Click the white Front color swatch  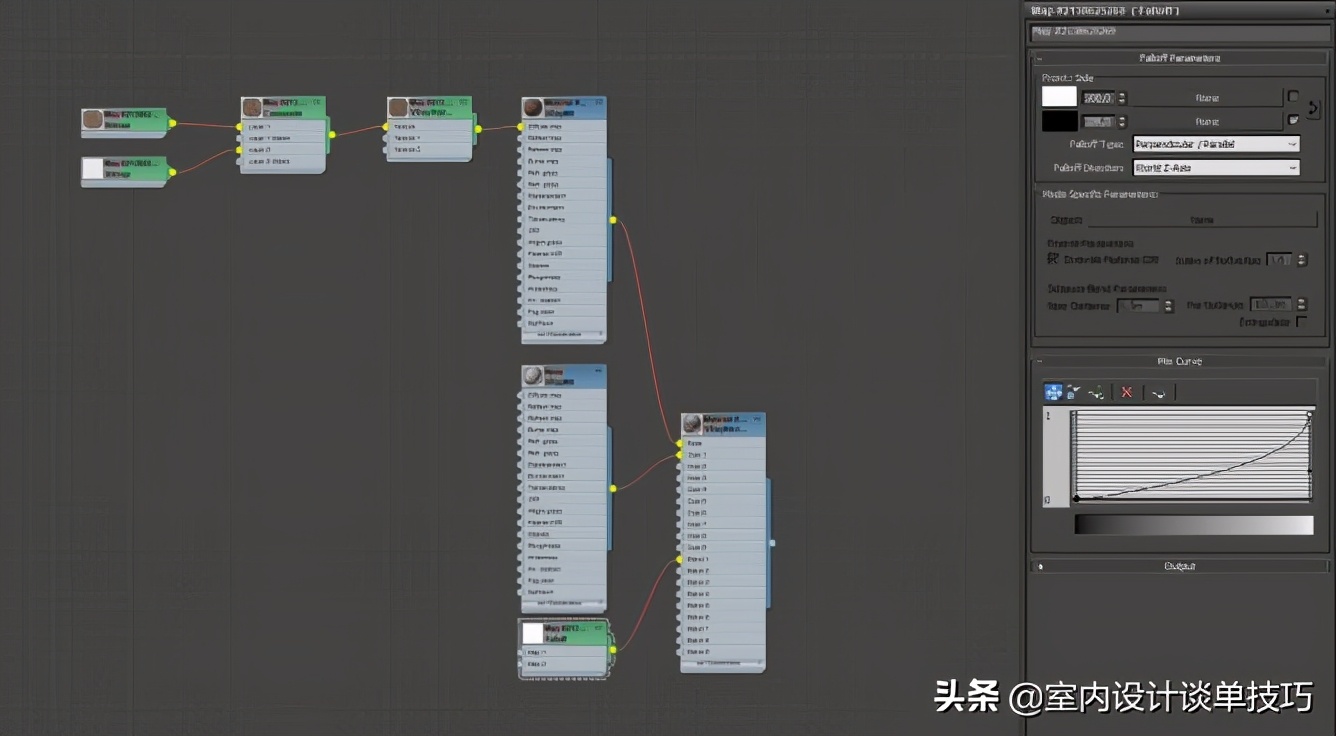point(1059,97)
